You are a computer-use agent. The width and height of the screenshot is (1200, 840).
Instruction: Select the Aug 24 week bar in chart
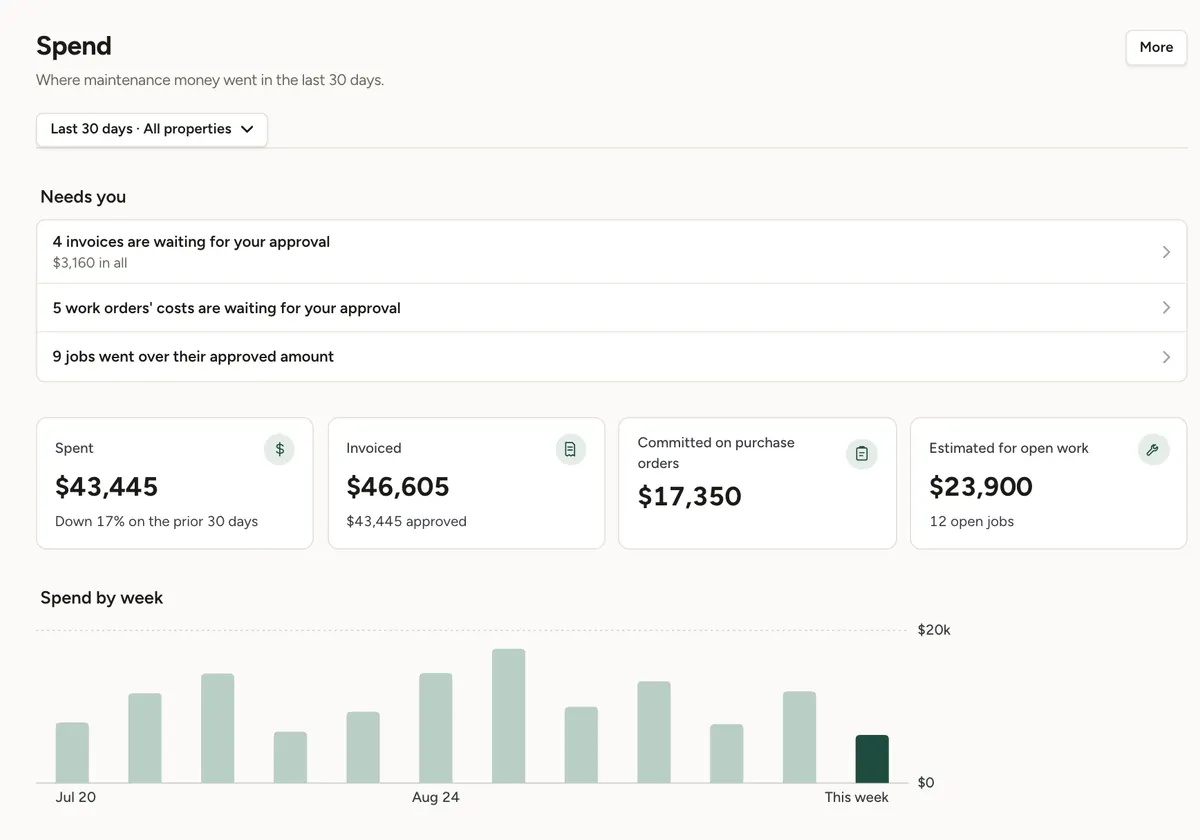tap(436, 728)
